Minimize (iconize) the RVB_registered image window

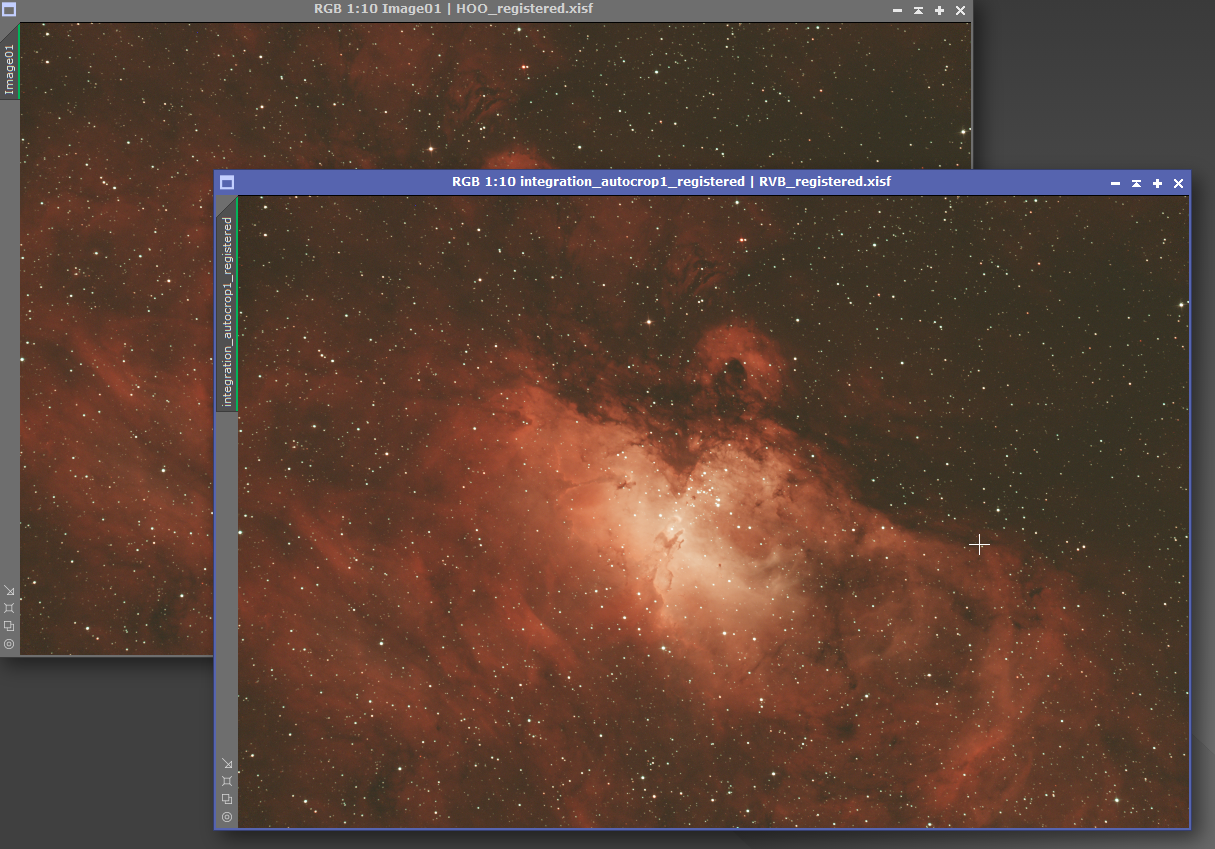point(1116,183)
